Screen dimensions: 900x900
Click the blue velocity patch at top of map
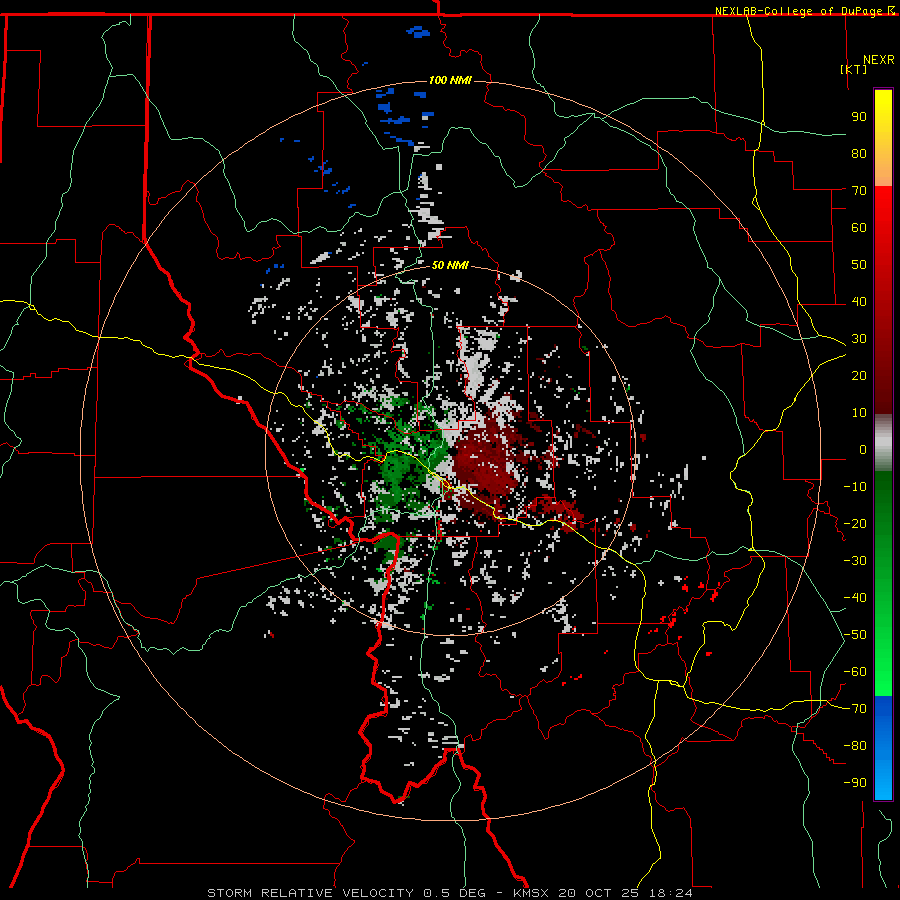[418, 32]
